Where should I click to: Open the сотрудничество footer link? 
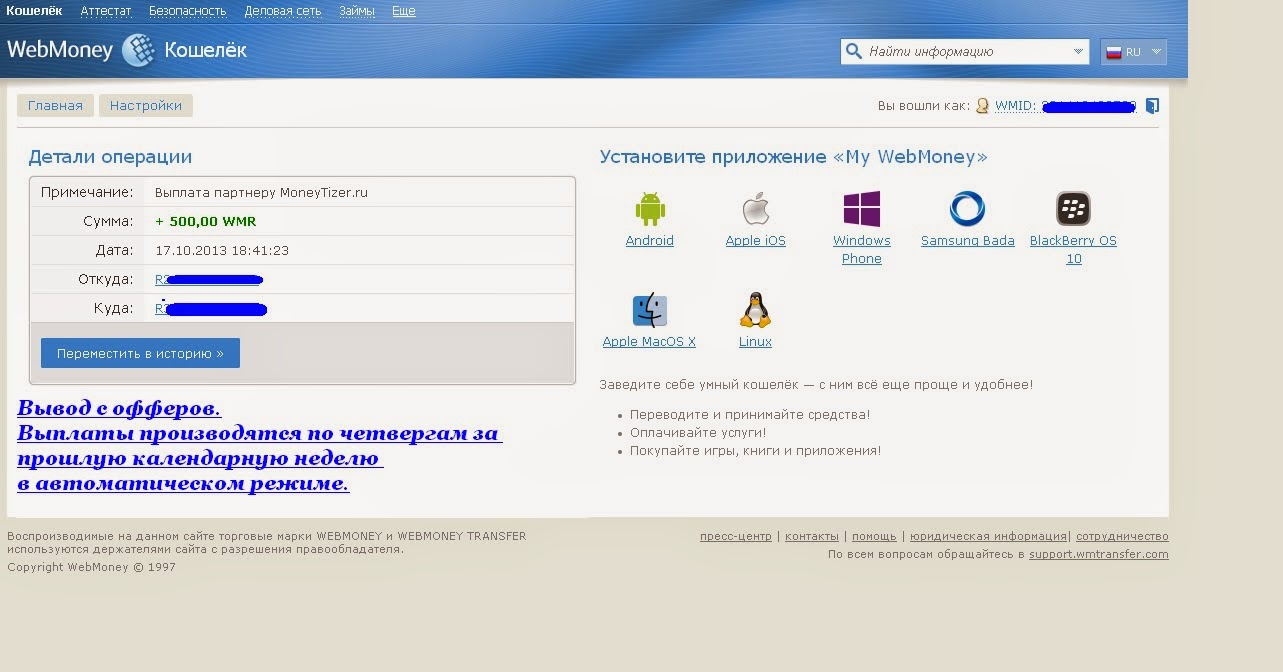(x=1122, y=537)
